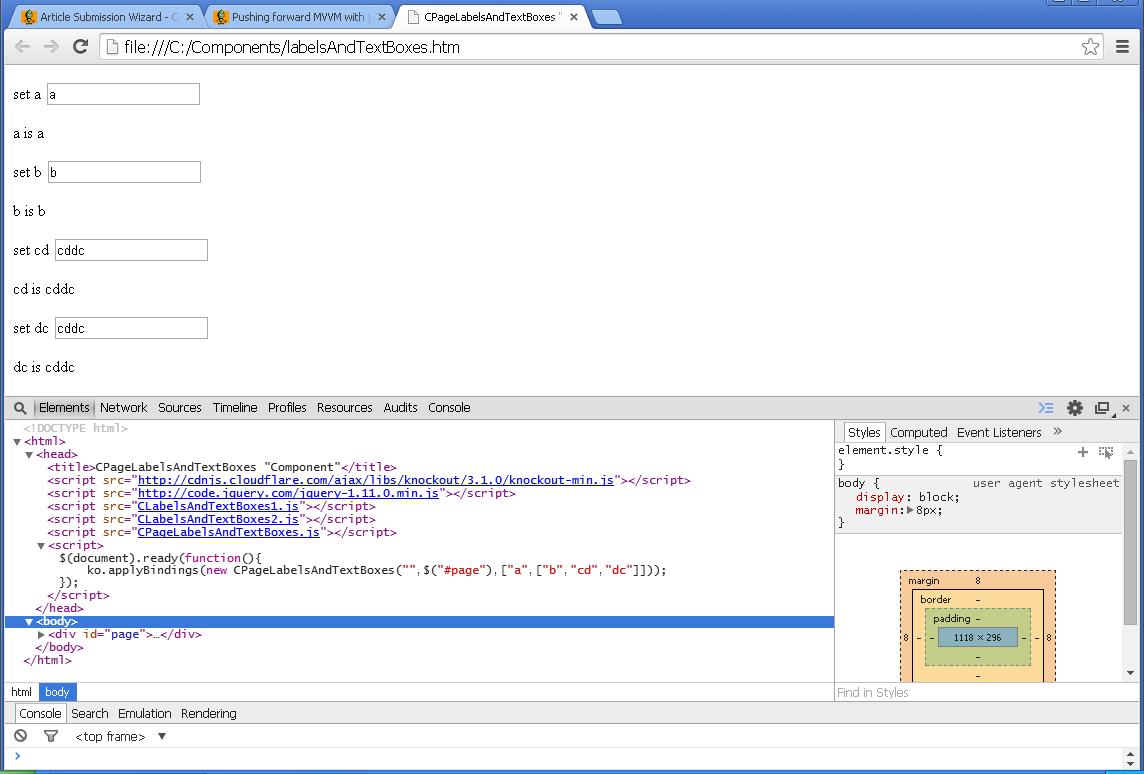
Task: Click the 'set cd' text box
Action: coord(131,250)
